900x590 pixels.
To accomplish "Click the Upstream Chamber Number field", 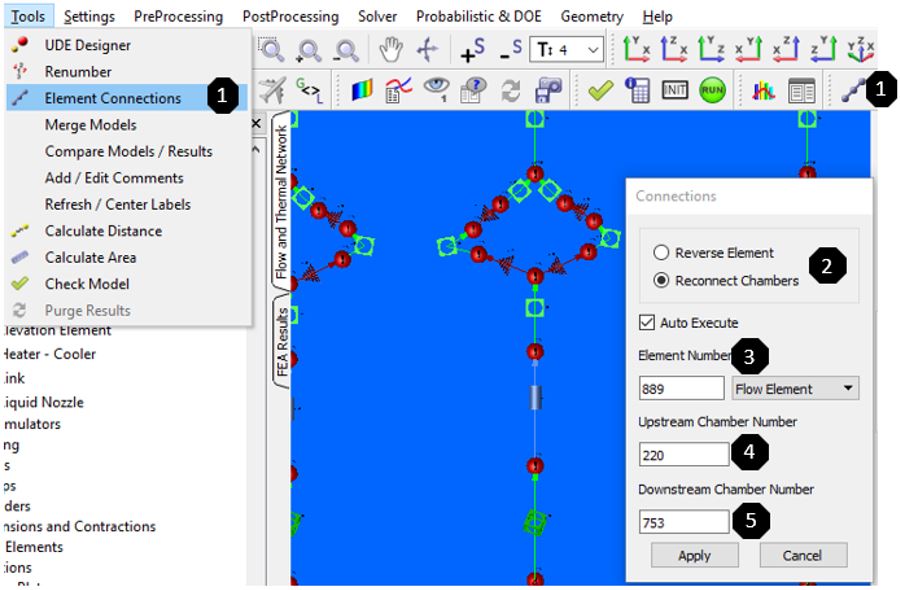I will coord(684,455).
